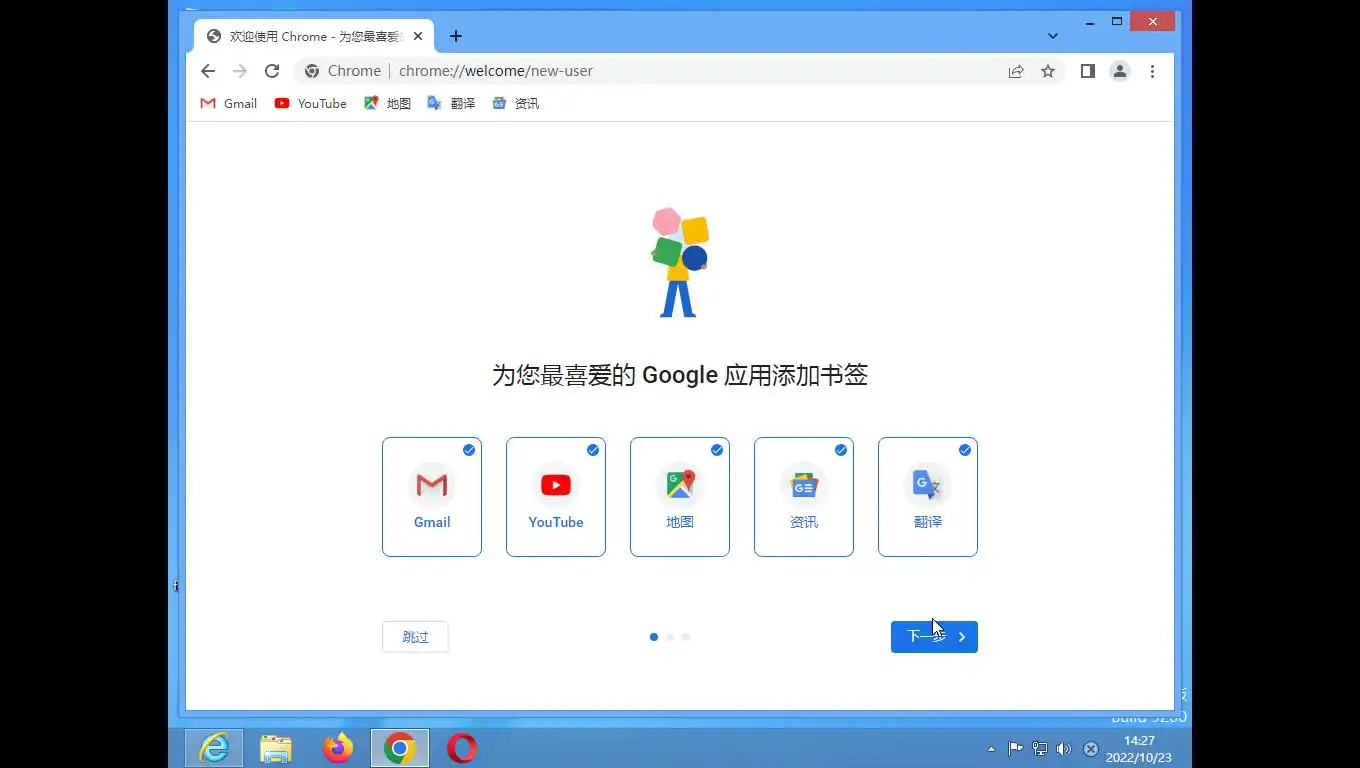Viewport: 1360px width, 768px height.
Task: Show hidden tray icons arrow
Action: 991,749
